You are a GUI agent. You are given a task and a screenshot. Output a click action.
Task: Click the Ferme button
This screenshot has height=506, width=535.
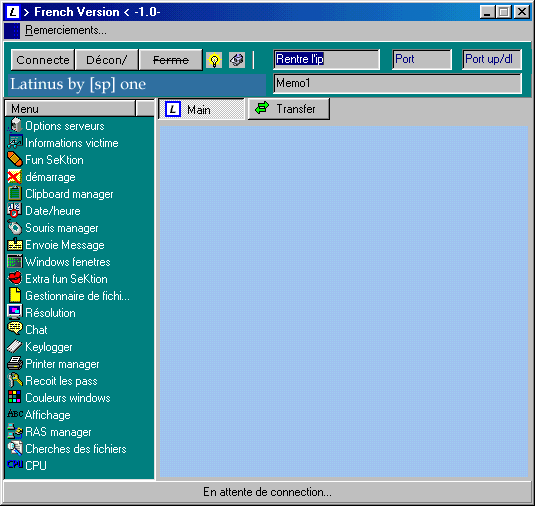[171, 60]
